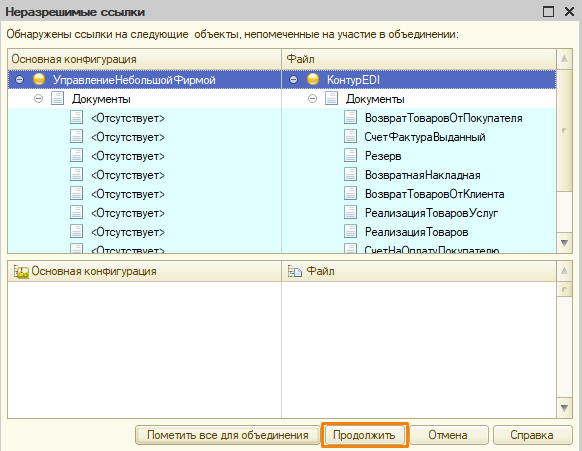Open help via Справка button
Screen dimensions: 582x451
532,435
